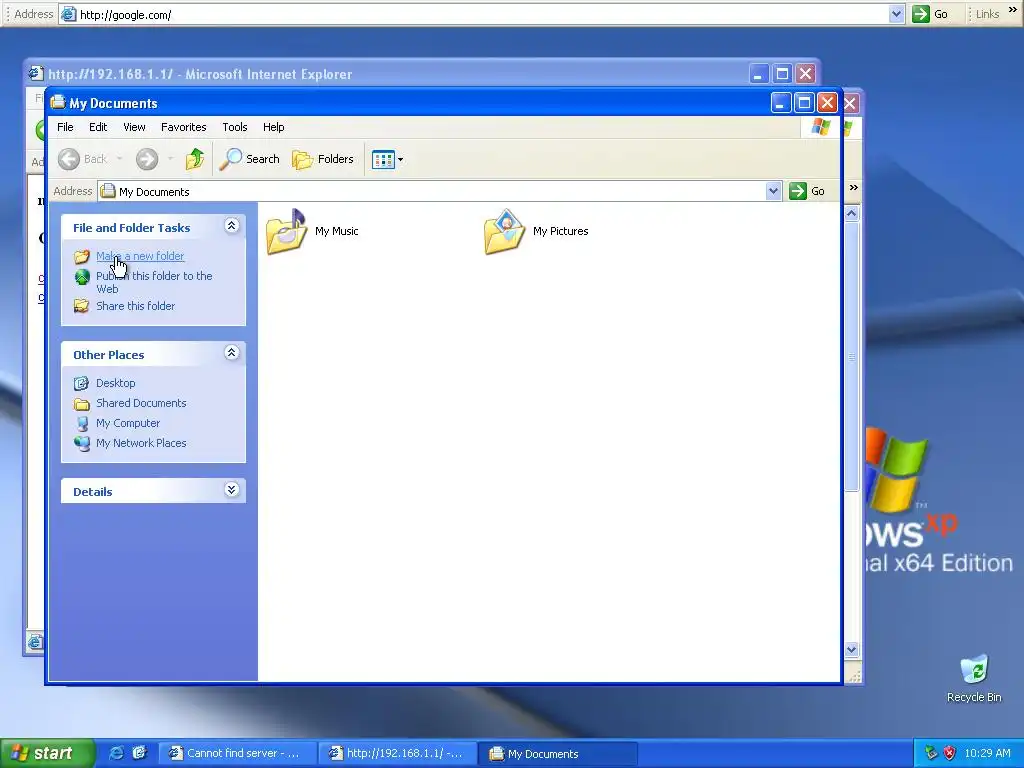Click the Desktop icon in Other Places
Image resolution: width=1024 pixels, height=768 pixels.
[82, 383]
